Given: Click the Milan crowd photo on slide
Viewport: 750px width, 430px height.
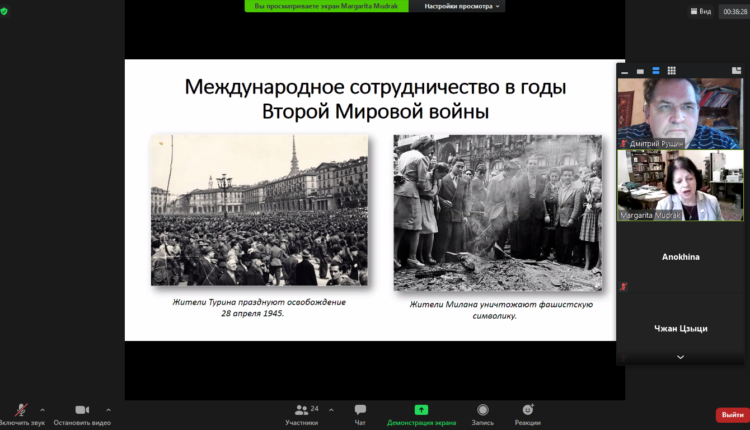Looking at the screenshot, I should (x=497, y=212).
